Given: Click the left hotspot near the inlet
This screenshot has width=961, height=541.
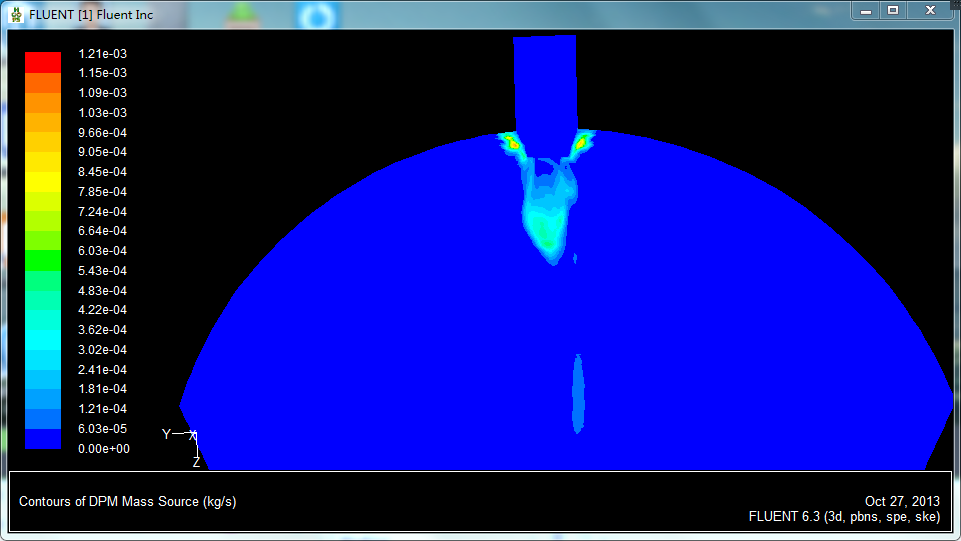Looking at the screenshot, I should click(513, 144).
